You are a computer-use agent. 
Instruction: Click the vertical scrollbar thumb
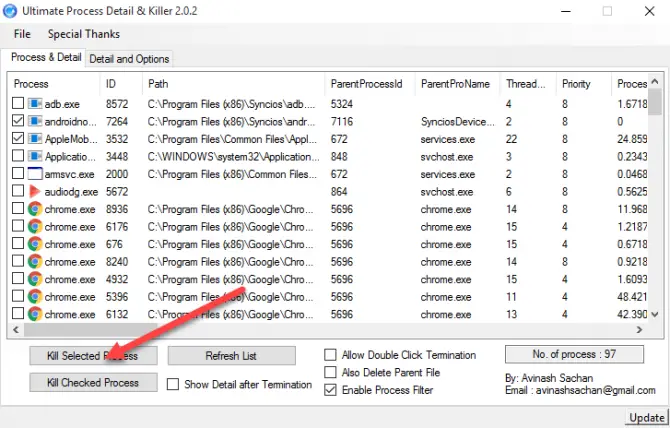(x=655, y=102)
